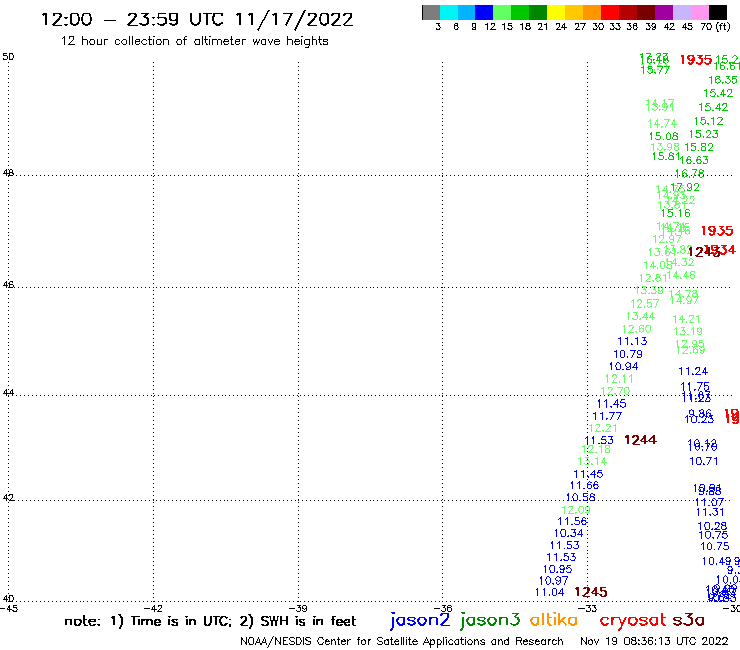Pick the yellow swatch in the wave height scale
The image size is (740, 650).
tap(556, 12)
